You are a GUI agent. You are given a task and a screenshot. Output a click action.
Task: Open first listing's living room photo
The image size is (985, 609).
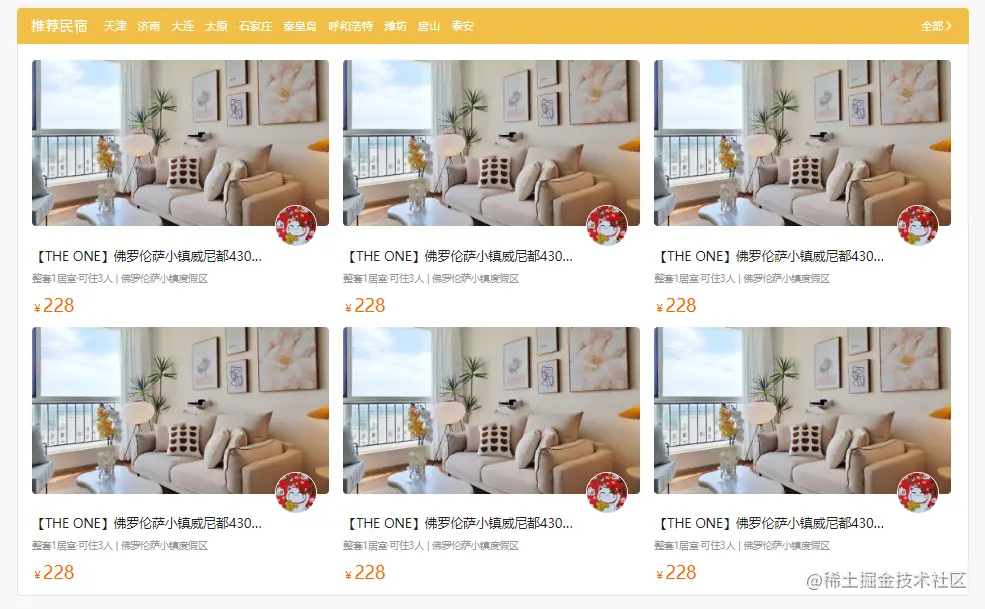tap(180, 143)
